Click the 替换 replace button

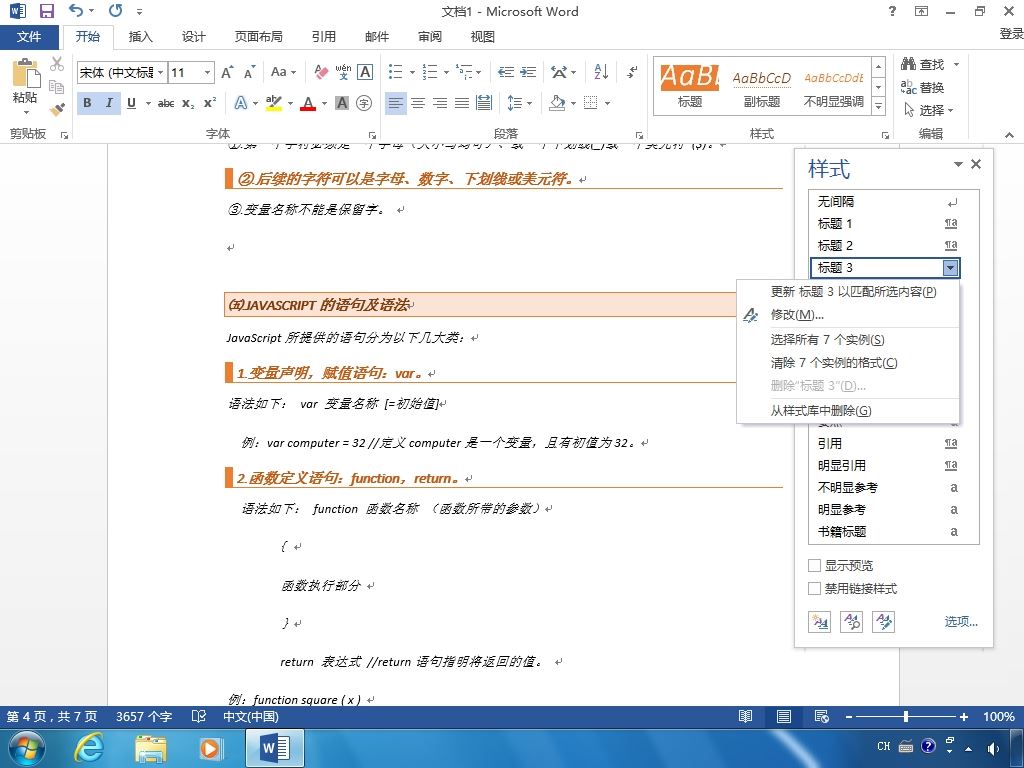click(x=922, y=88)
